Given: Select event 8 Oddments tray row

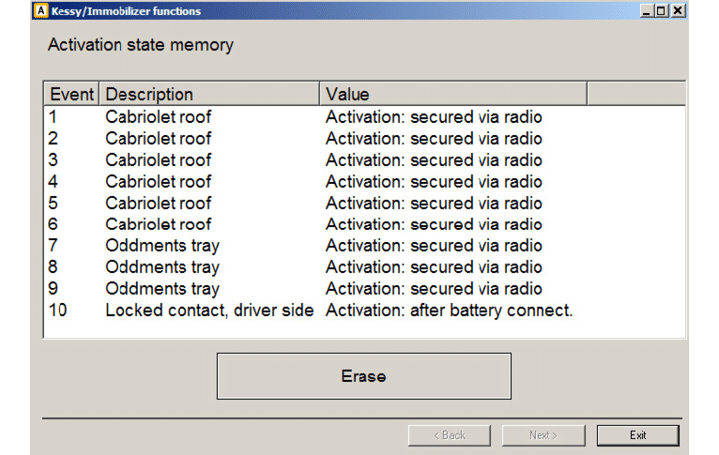Looking at the screenshot, I should (162, 268).
